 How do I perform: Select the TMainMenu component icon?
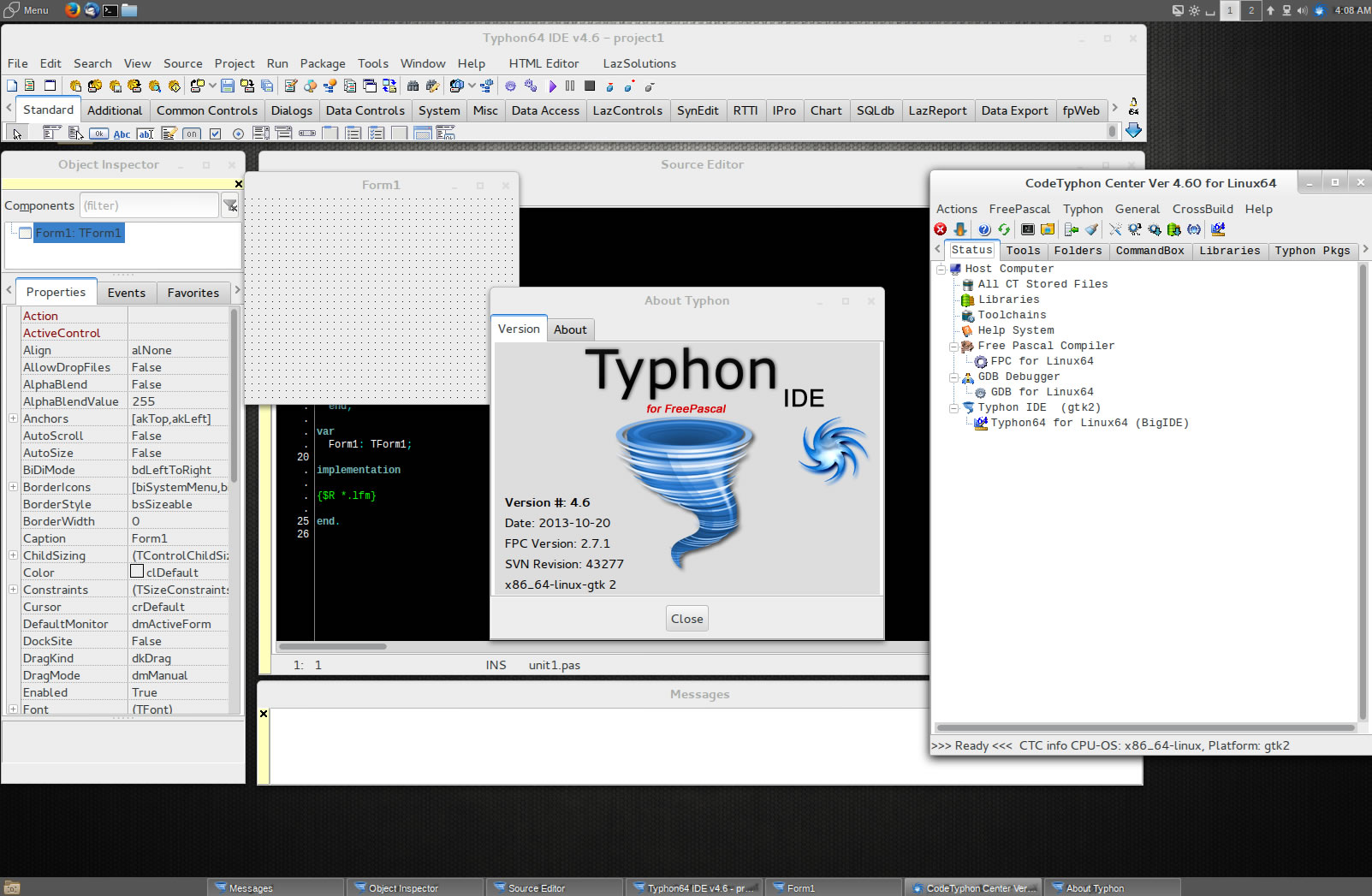tap(51, 133)
